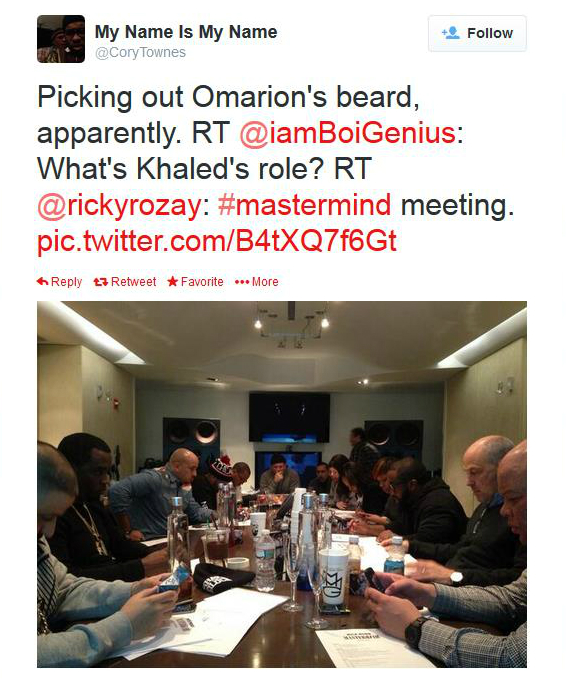Click the Favorite star icon
This screenshot has height=679, width=566.
tap(172, 281)
